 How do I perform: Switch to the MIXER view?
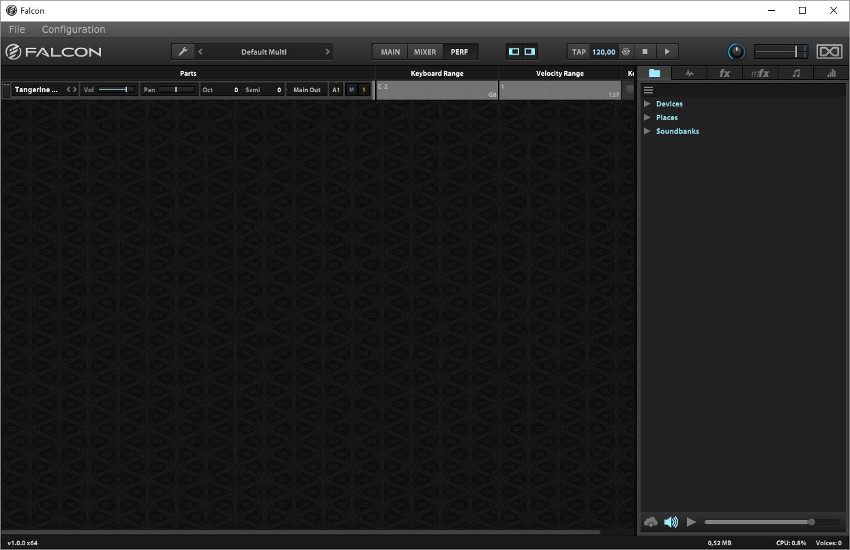[x=424, y=51]
